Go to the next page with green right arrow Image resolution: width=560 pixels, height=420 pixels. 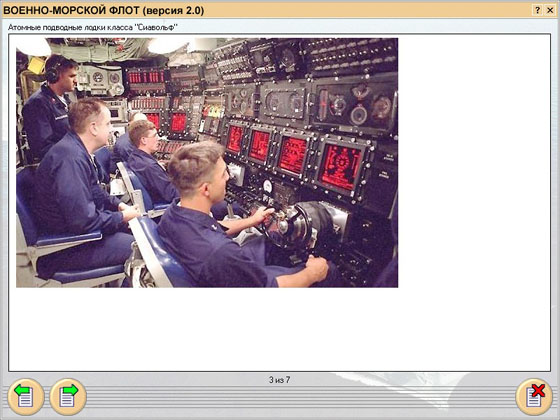click(x=68, y=397)
